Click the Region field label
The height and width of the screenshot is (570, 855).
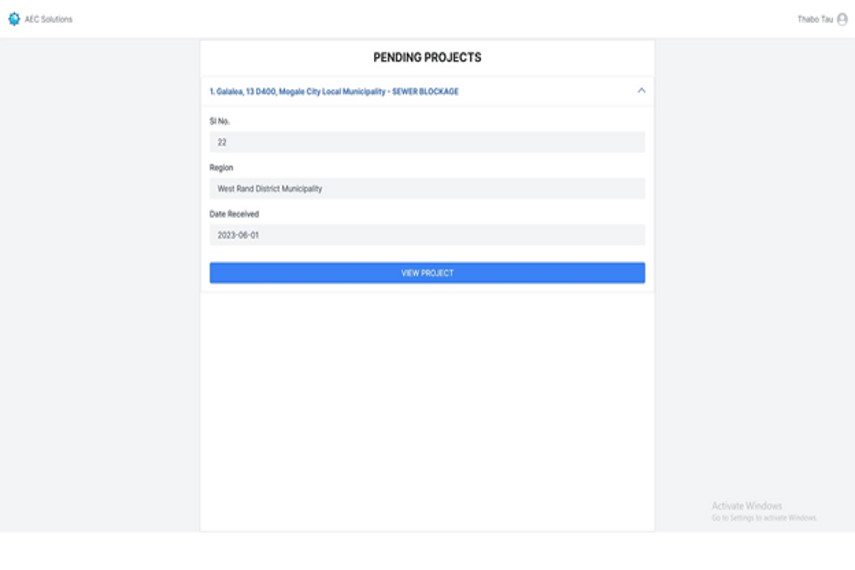click(221, 167)
